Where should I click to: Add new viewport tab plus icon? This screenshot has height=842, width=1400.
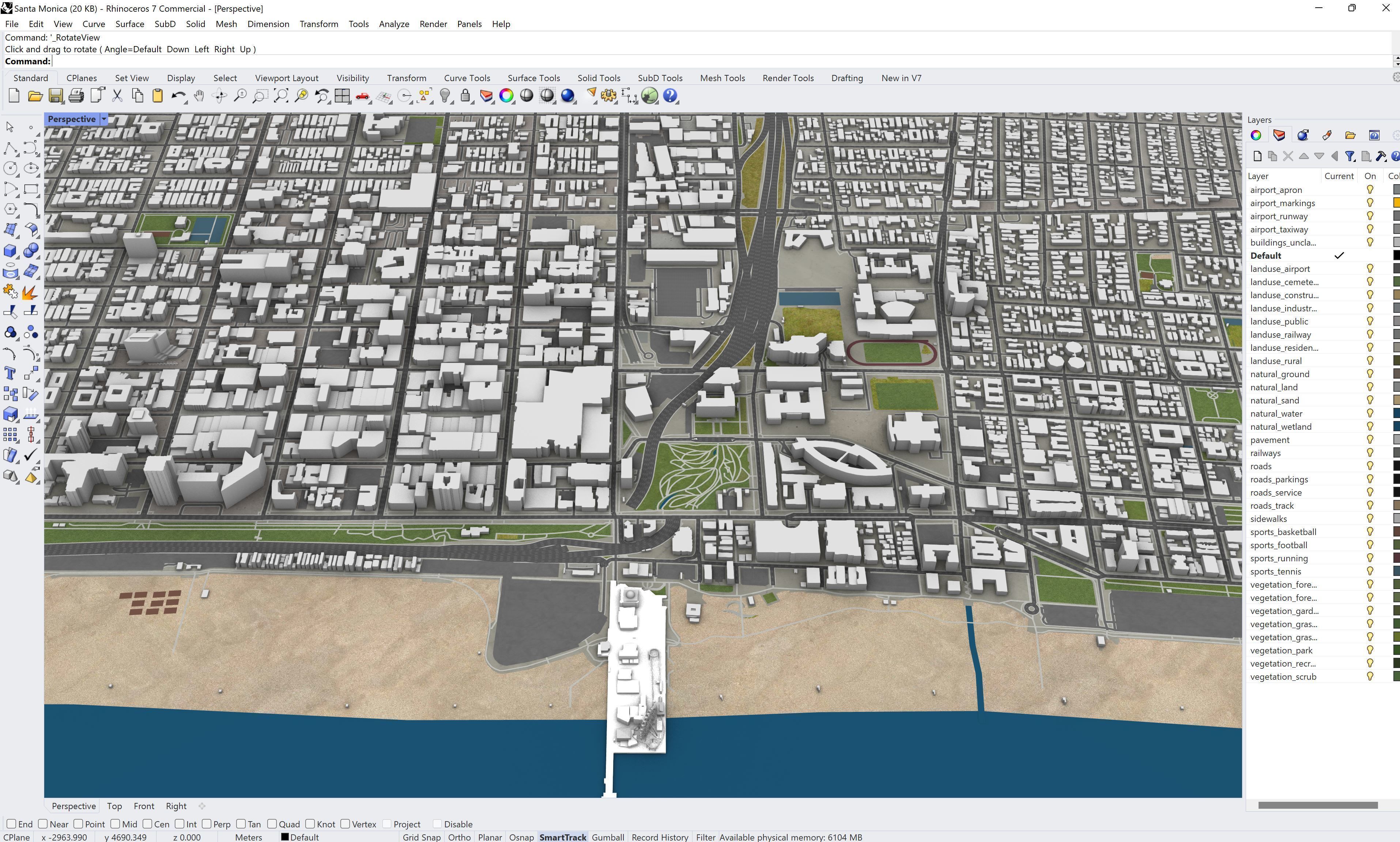(x=202, y=806)
